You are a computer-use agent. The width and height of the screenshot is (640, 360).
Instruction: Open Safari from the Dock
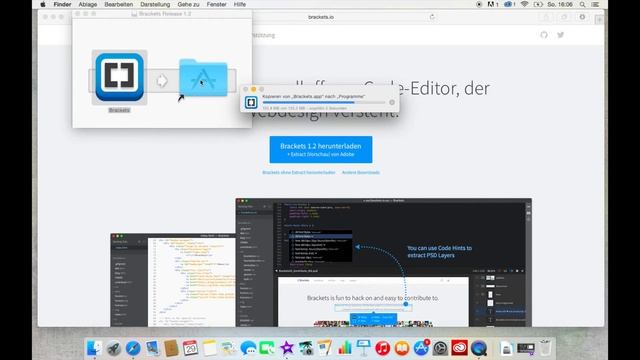[133, 348]
